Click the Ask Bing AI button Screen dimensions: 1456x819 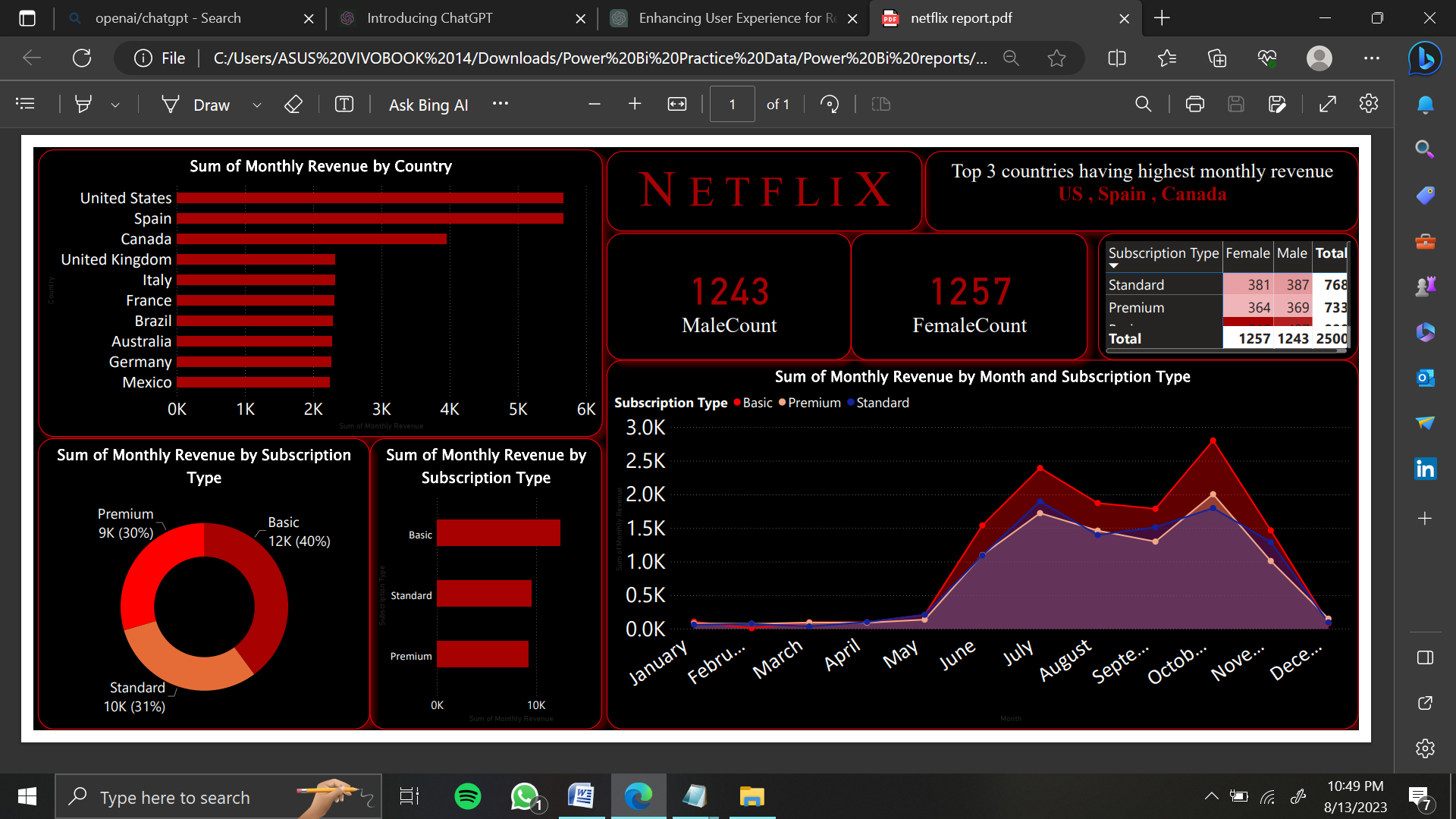pyautogui.click(x=428, y=105)
